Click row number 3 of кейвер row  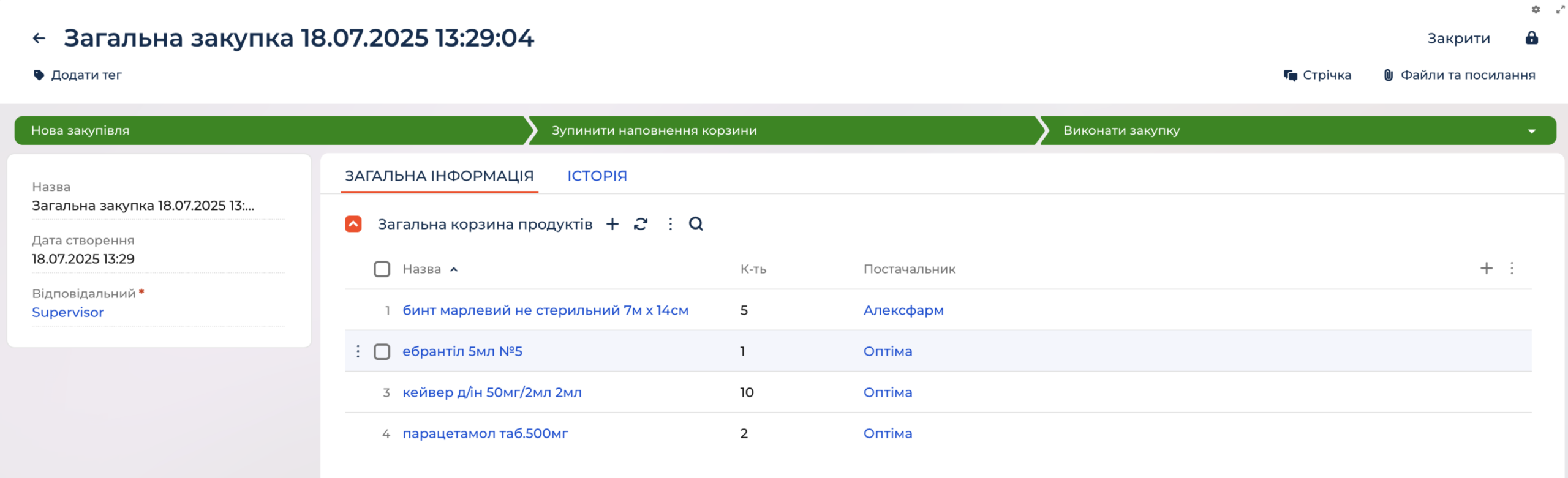[386, 392]
